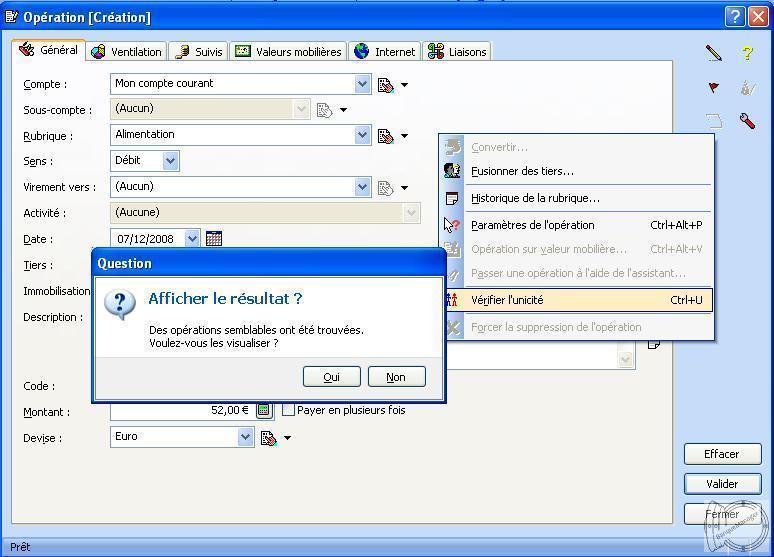Click the red flag icon
Screen dimensions: 774x557
[x=713, y=88]
